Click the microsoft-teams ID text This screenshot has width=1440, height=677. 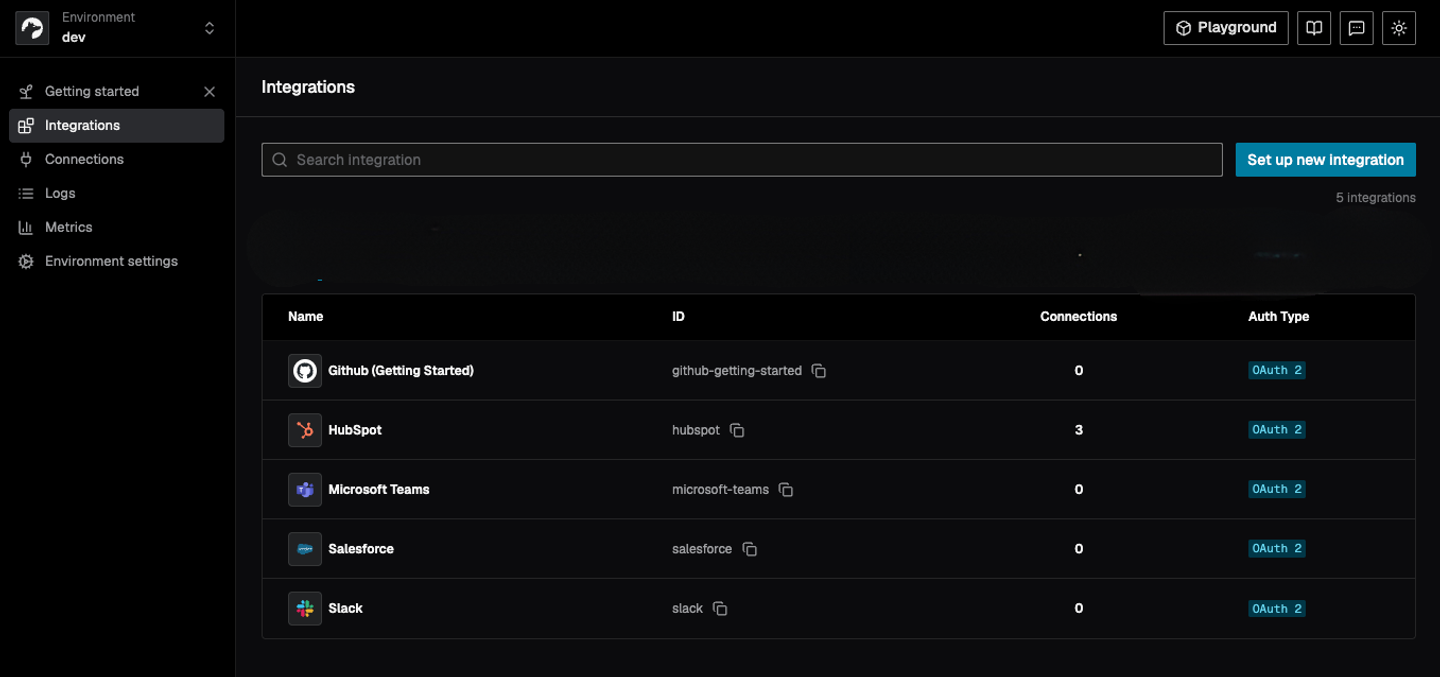(720, 490)
